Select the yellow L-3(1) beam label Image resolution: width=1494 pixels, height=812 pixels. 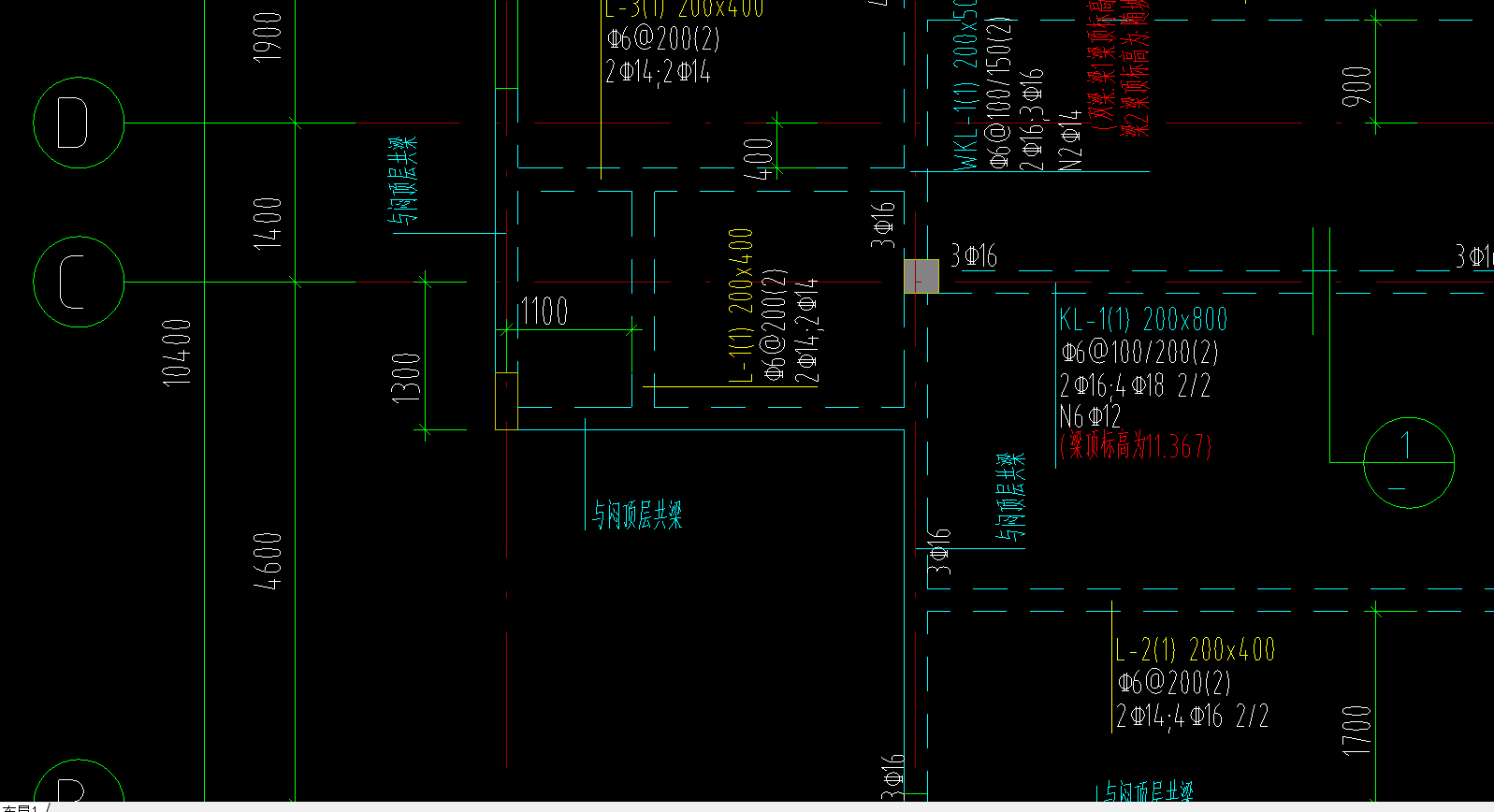(x=685, y=7)
